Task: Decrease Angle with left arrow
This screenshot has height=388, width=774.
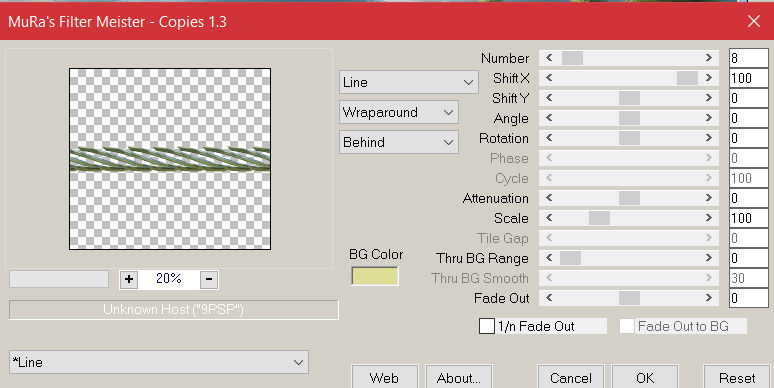Action: pos(548,118)
